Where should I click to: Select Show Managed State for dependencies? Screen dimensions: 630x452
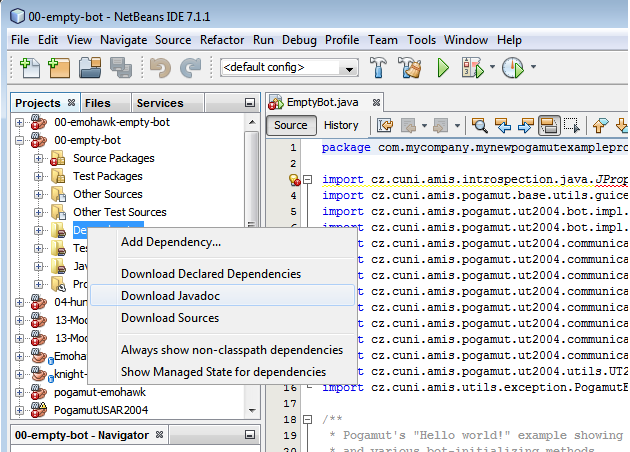pos(223,372)
